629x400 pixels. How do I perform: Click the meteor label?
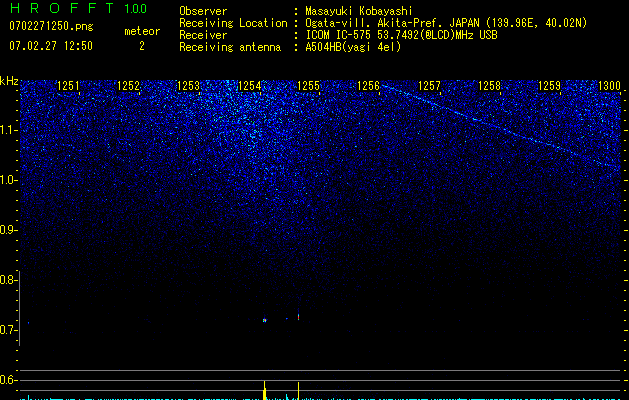coord(142,31)
